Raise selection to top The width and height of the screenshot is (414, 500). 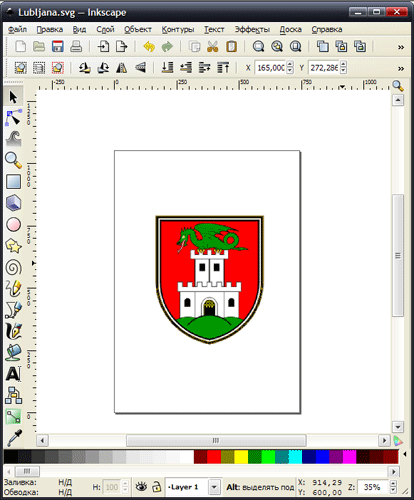pos(223,68)
